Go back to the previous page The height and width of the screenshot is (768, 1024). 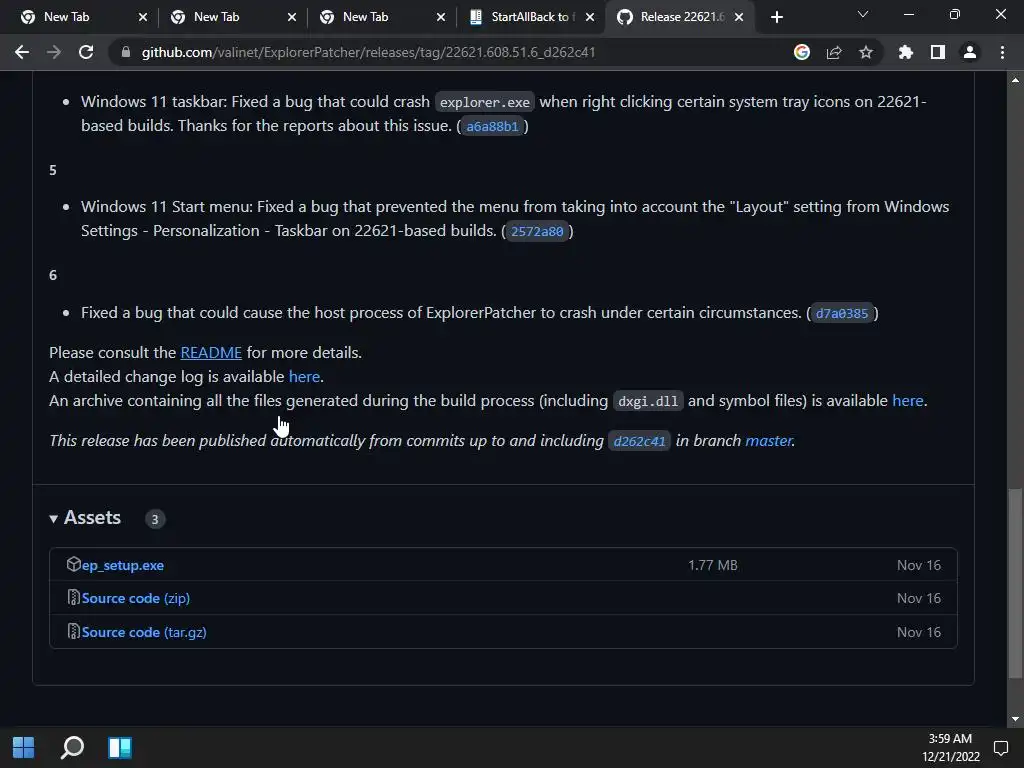coord(22,52)
